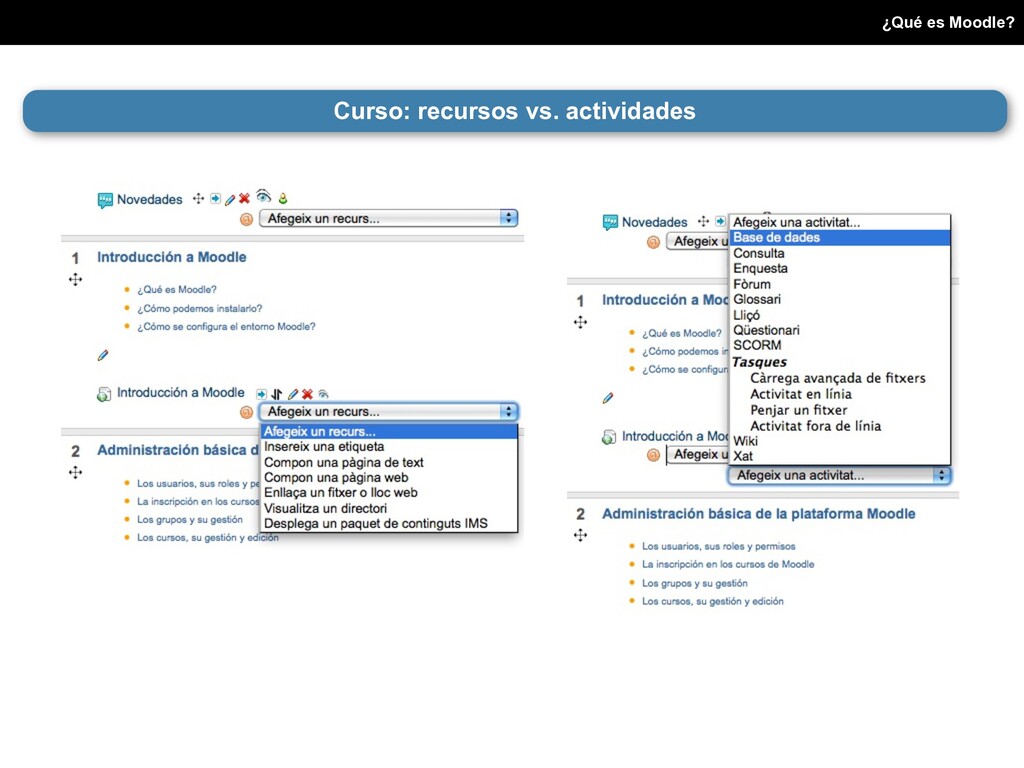Choose 'Compon una pàgina de text'
1024x768 pixels.
(389, 462)
